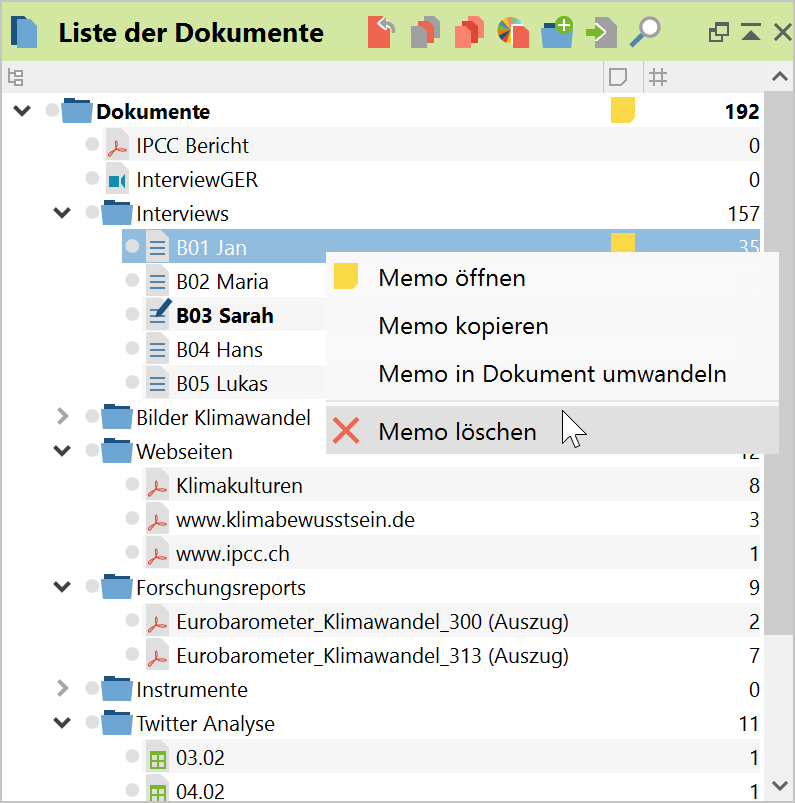Collapse the Interviews folder
Viewport: 795px width, 803px height.
point(62,213)
